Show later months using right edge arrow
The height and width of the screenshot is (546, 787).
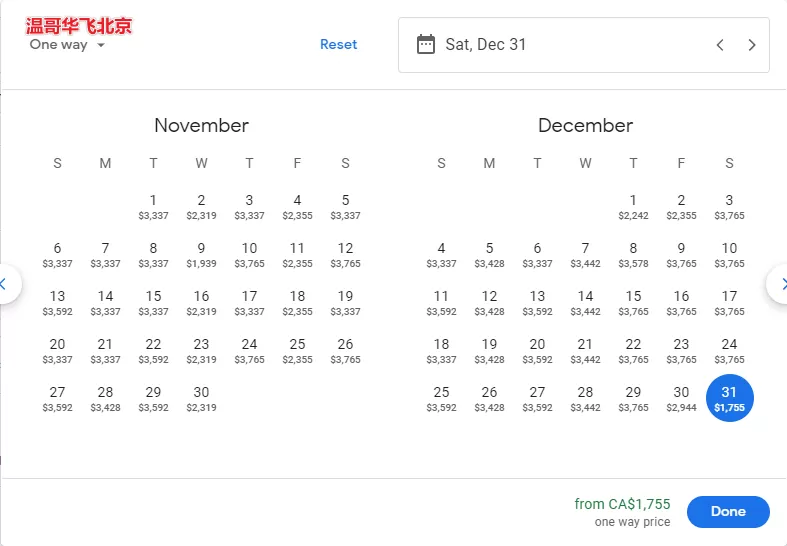(x=779, y=285)
